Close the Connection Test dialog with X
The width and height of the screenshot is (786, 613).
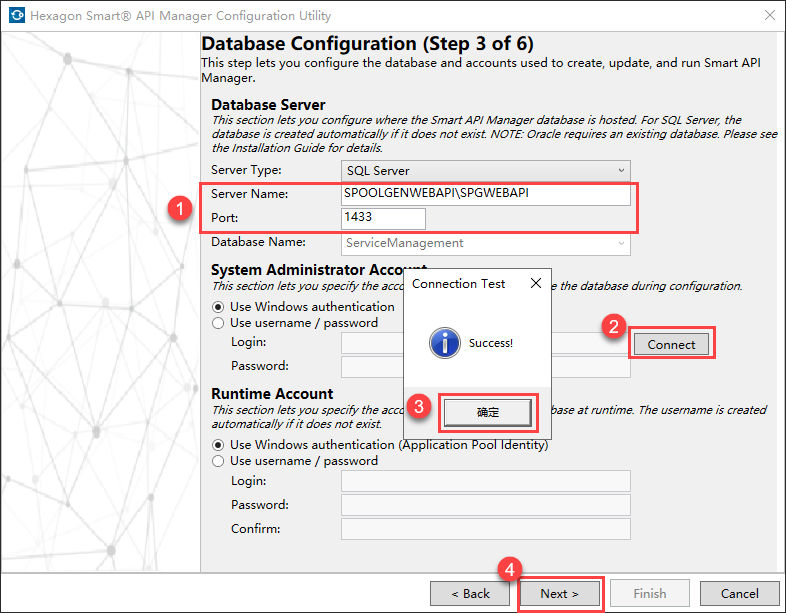535,283
